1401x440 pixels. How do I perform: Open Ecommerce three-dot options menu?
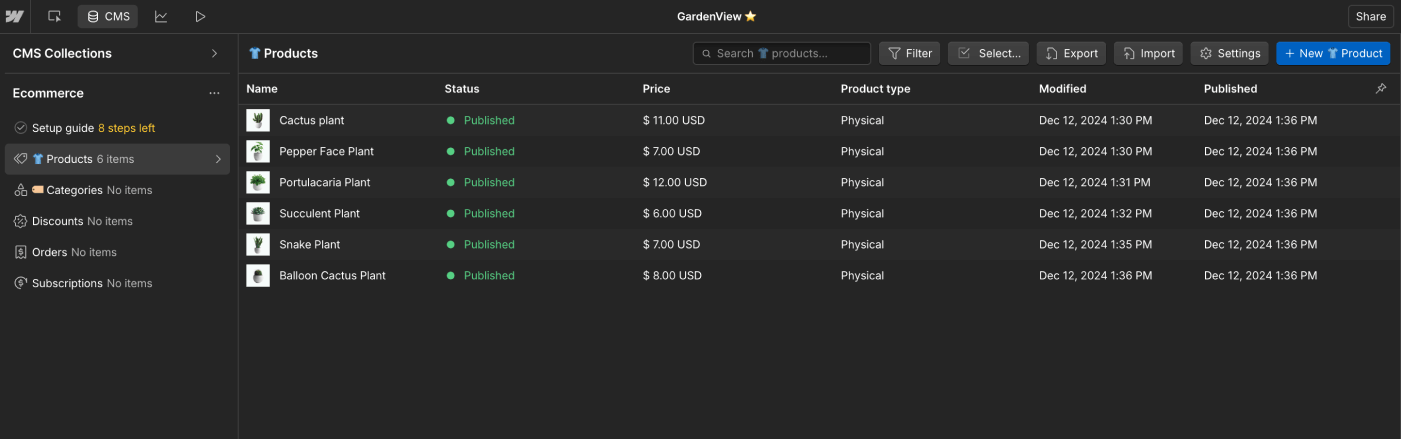click(x=214, y=93)
